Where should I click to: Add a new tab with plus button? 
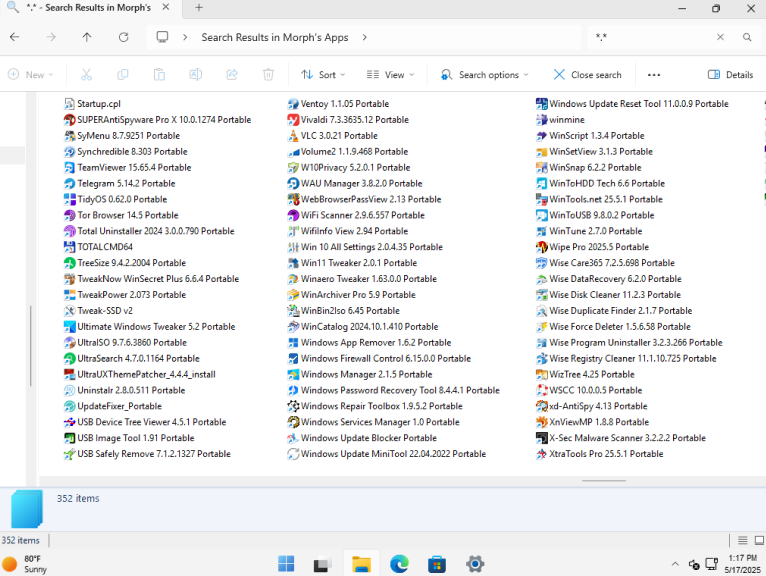click(x=199, y=8)
